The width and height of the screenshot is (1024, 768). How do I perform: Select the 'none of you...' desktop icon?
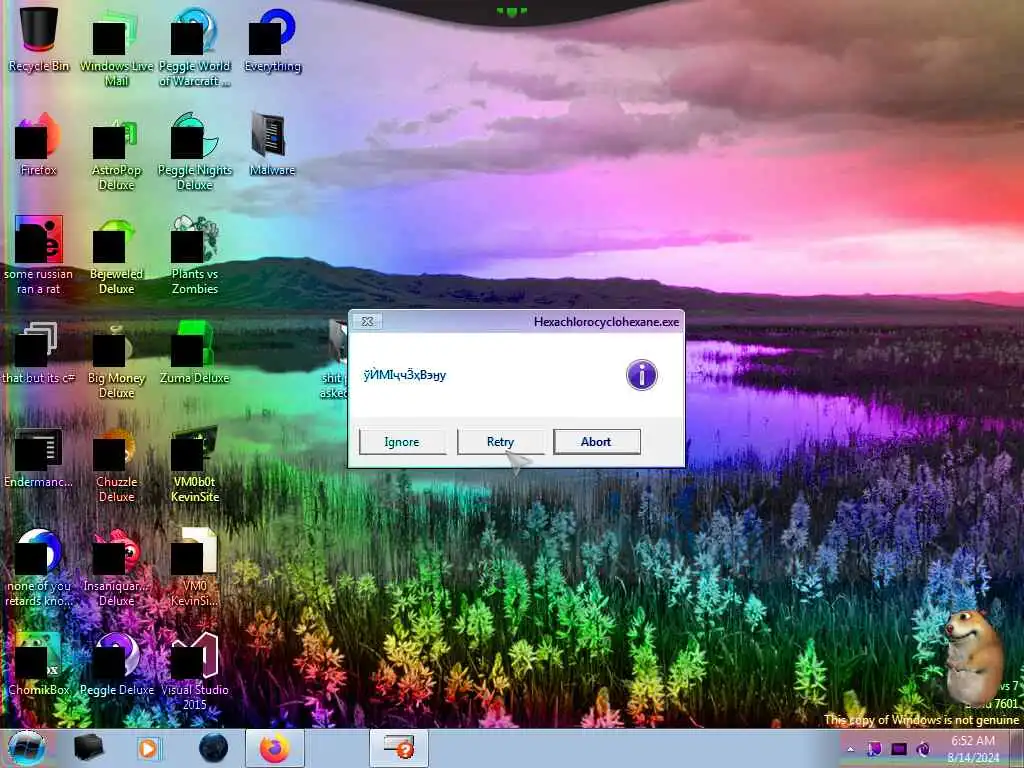[x=39, y=567]
